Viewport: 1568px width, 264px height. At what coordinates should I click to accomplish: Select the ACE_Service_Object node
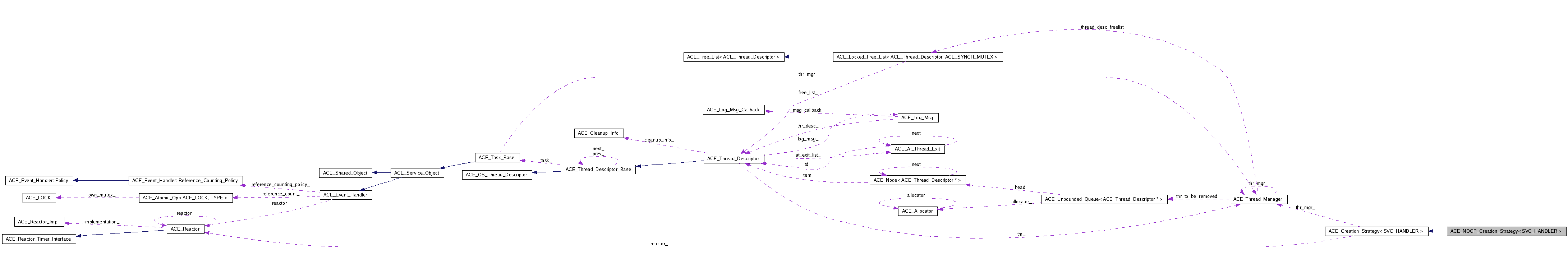(x=417, y=173)
